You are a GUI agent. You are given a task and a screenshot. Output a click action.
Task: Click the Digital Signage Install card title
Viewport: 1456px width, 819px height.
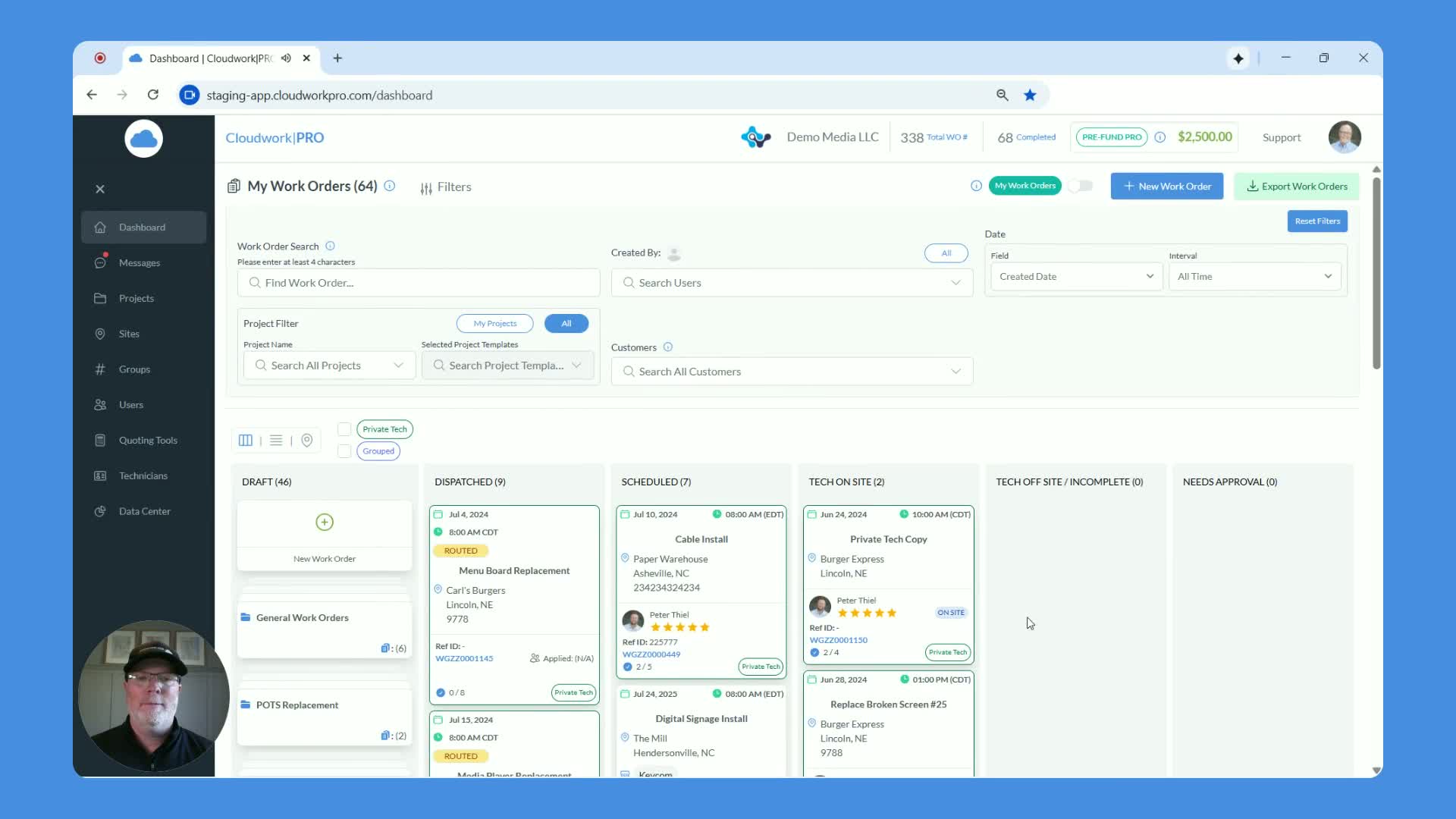[701, 720]
